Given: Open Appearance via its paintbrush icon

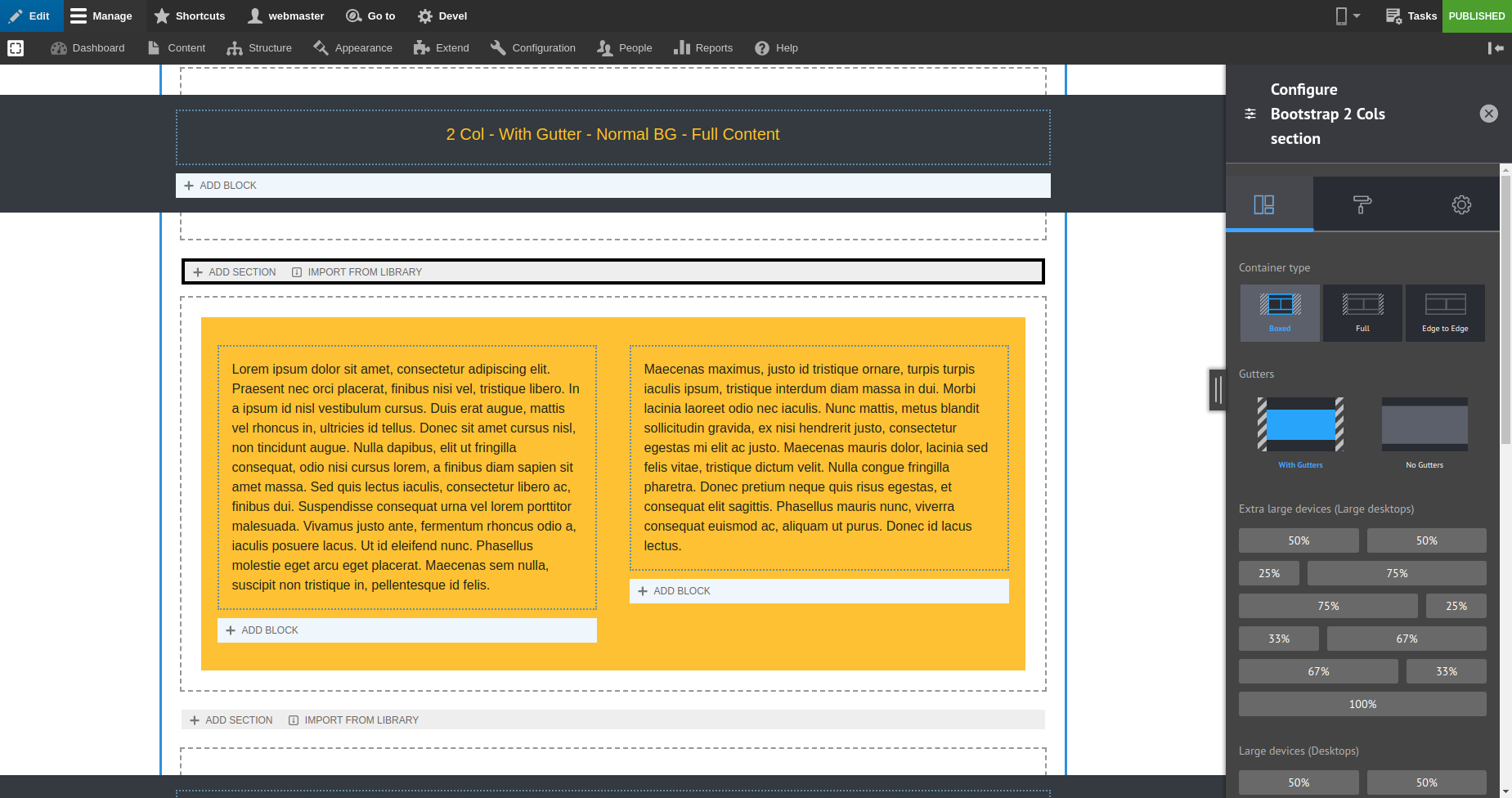Looking at the screenshot, I should pos(321,47).
